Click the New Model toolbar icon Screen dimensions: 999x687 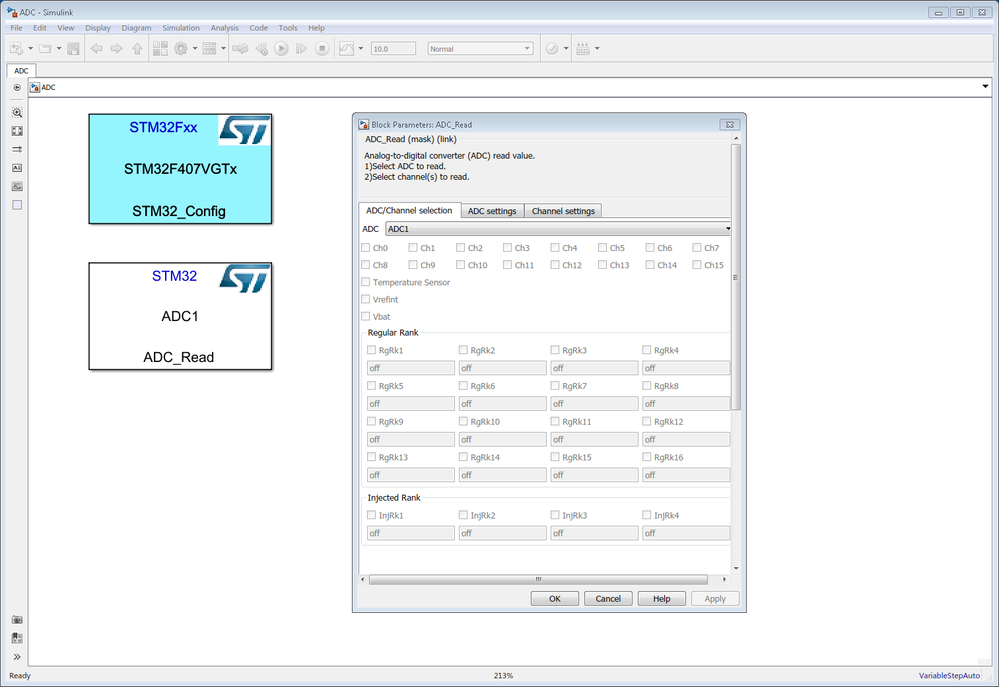click(17, 48)
